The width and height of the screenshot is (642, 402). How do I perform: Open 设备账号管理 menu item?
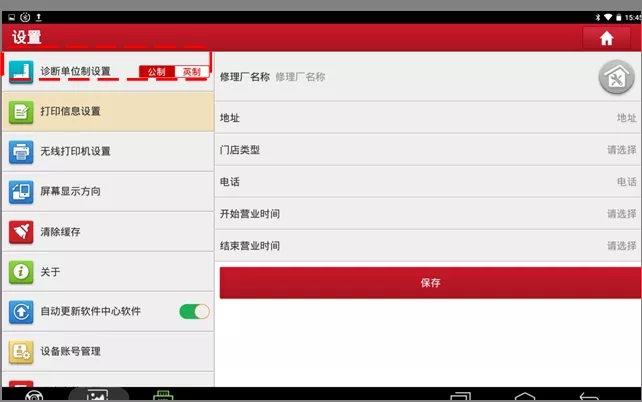pyautogui.click(x=109, y=352)
